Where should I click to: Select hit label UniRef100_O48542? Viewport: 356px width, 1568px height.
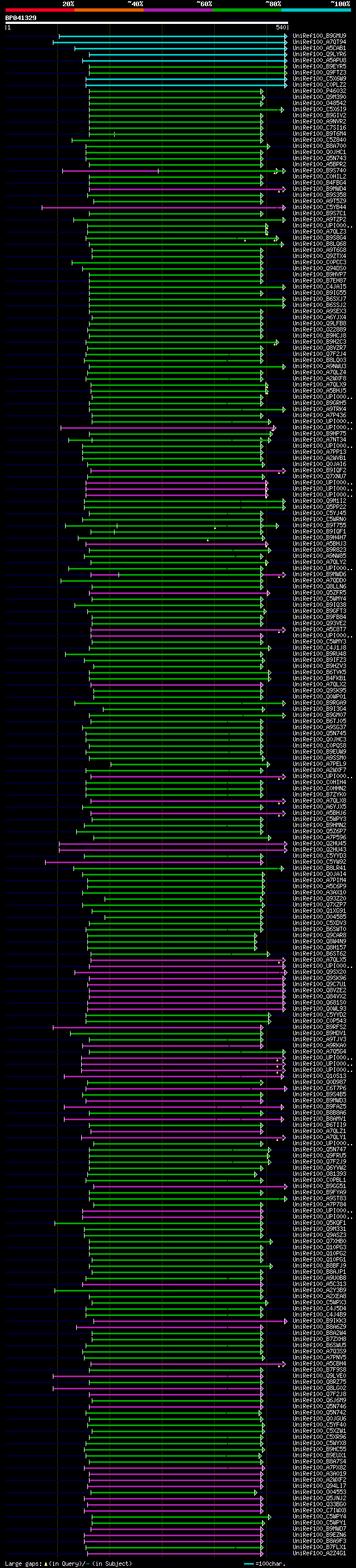pos(319,103)
